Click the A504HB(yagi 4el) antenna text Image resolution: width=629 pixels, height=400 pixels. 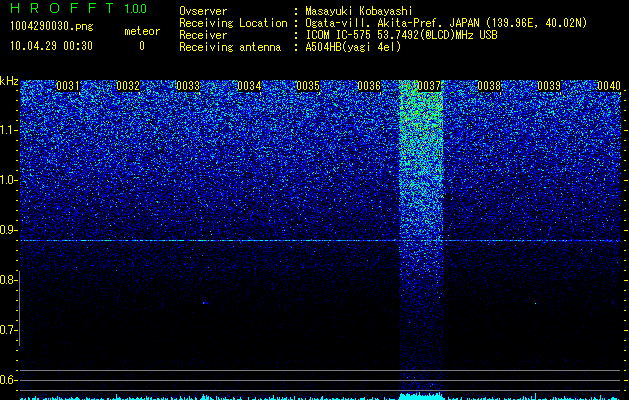(353, 47)
